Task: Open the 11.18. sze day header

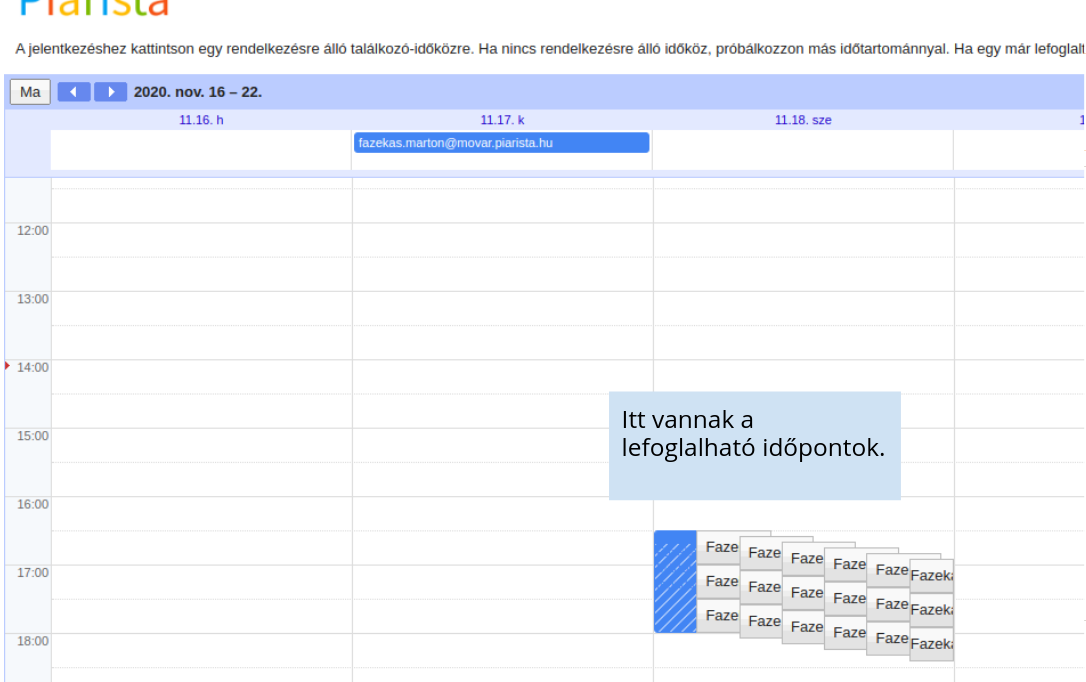Action: (x=803, y=120)
